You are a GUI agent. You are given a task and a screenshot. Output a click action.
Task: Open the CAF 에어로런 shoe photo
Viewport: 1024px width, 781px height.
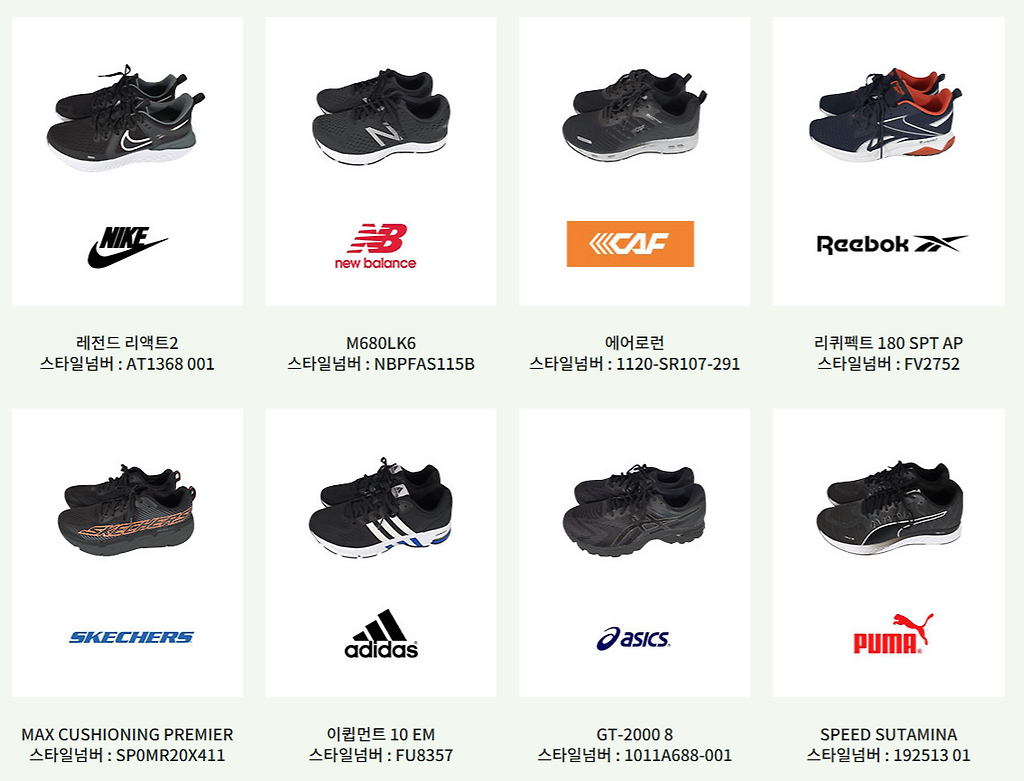(x=635, y=118)
